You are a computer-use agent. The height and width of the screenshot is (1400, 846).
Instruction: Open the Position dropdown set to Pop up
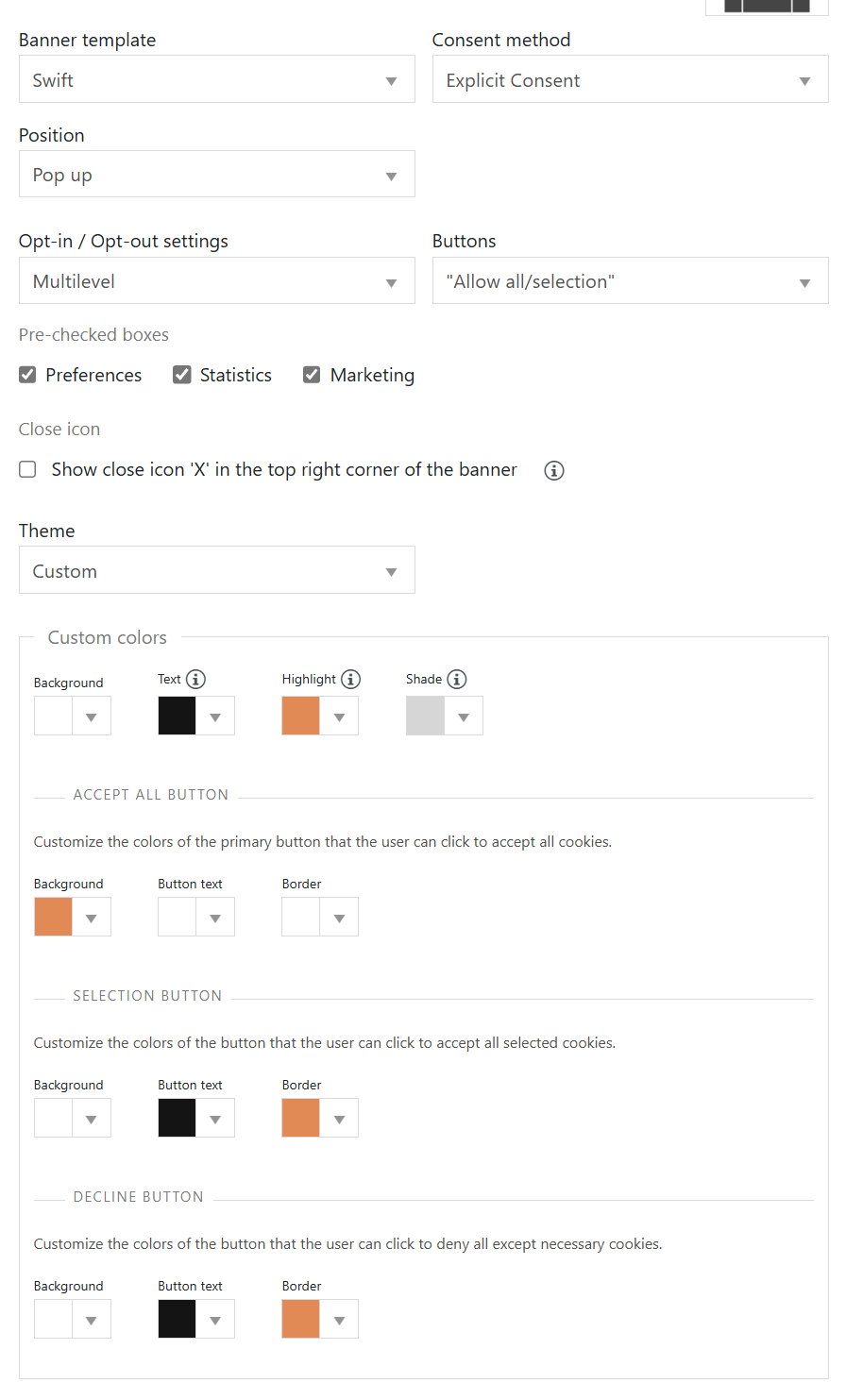coord(217,174)
